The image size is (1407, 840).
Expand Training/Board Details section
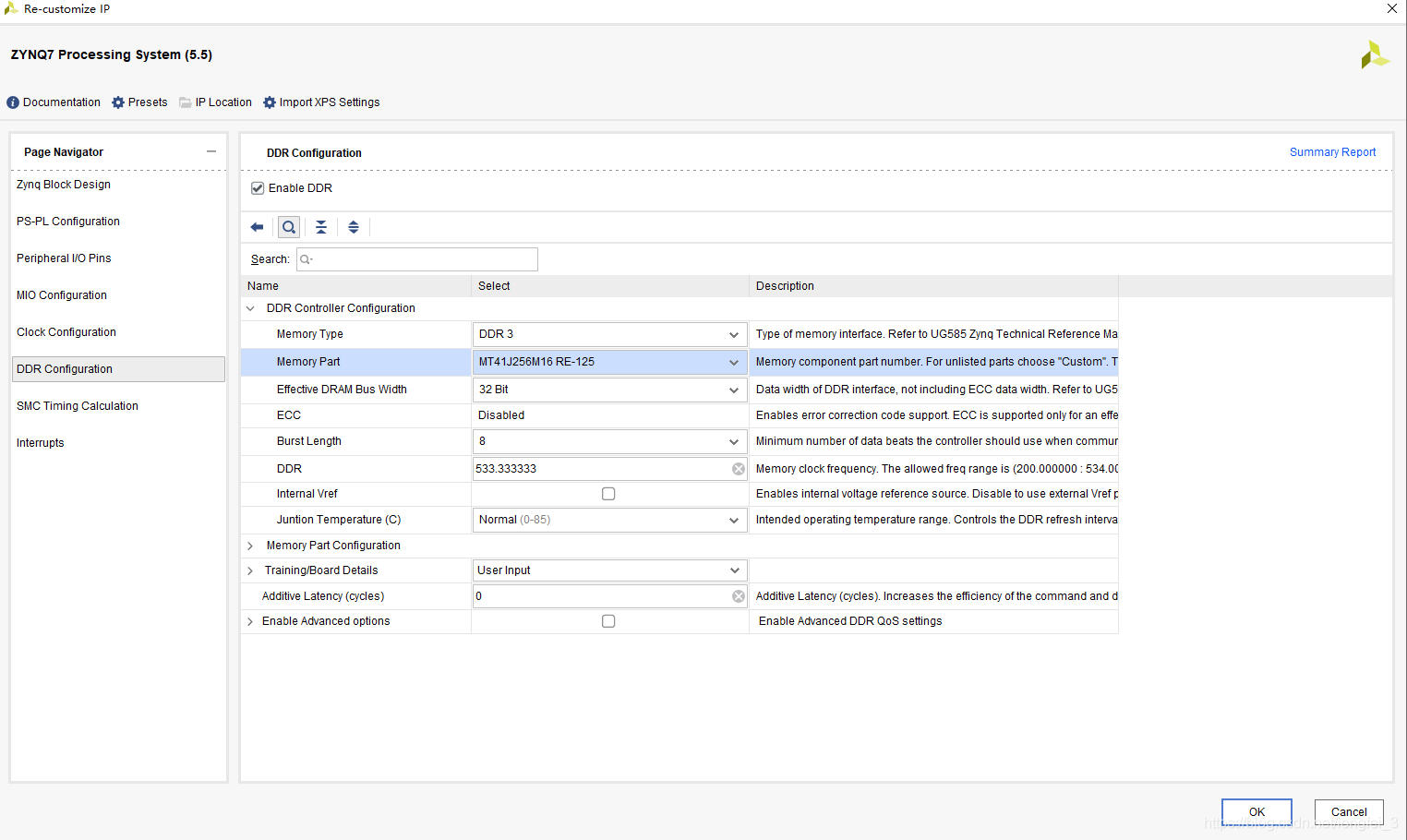[250, 570]
